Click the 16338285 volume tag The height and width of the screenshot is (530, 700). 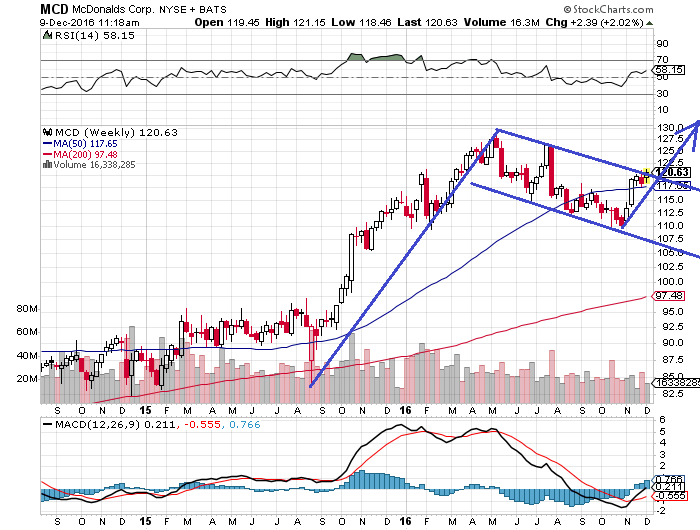[676, 383]
